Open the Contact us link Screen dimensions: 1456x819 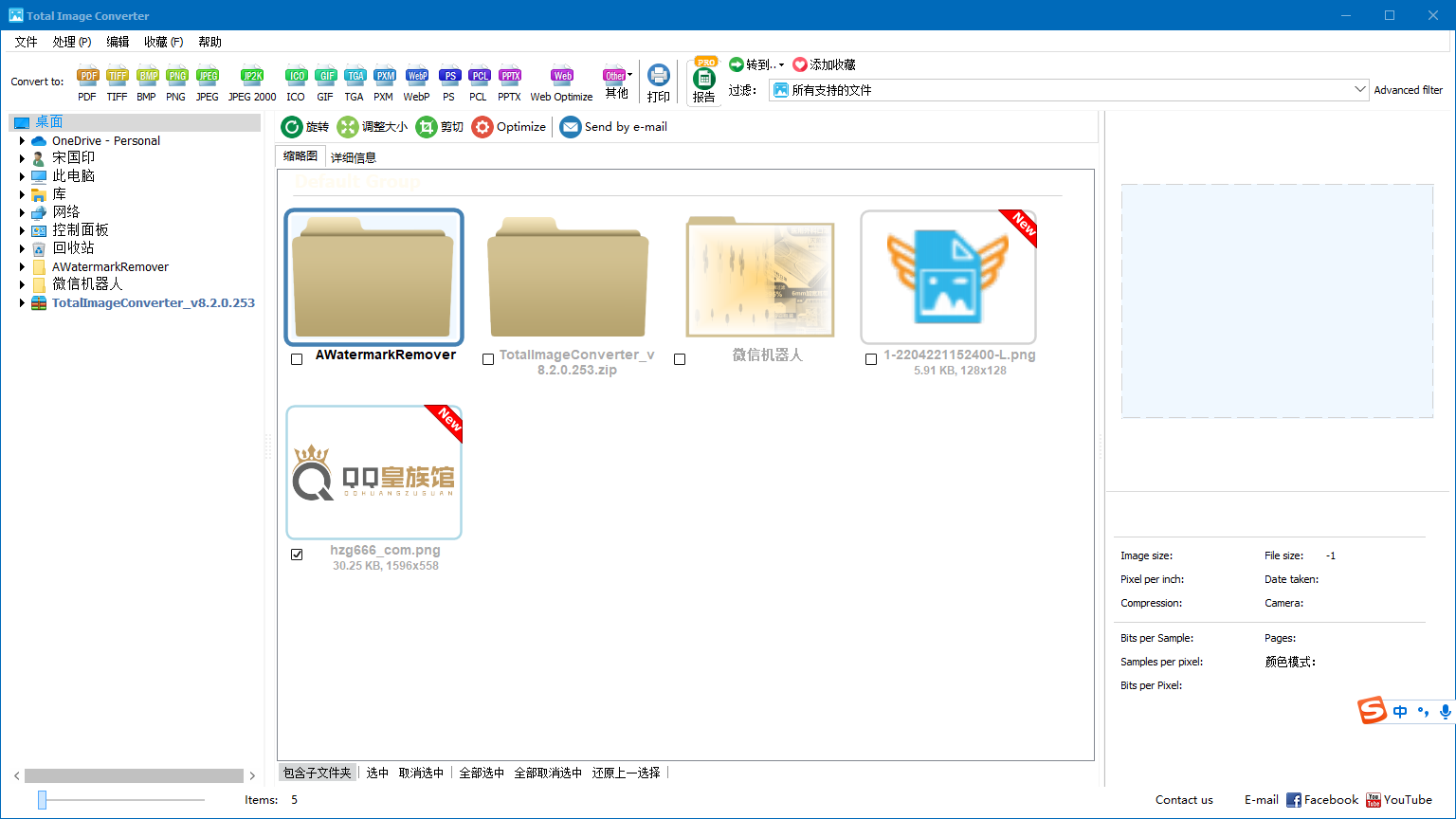(x=1184, y=800)
